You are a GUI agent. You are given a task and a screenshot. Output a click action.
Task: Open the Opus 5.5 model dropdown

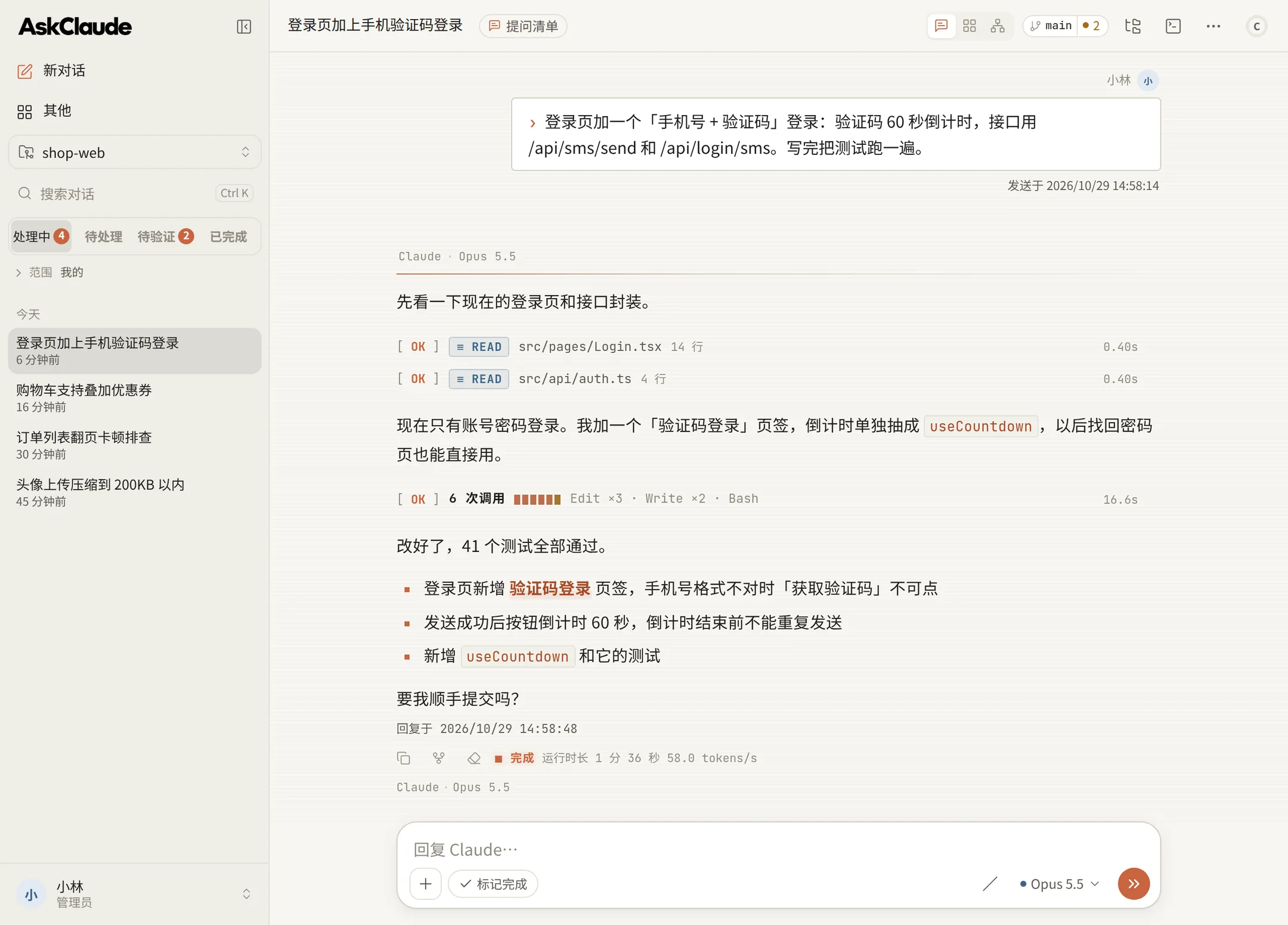pos(1059,884)
